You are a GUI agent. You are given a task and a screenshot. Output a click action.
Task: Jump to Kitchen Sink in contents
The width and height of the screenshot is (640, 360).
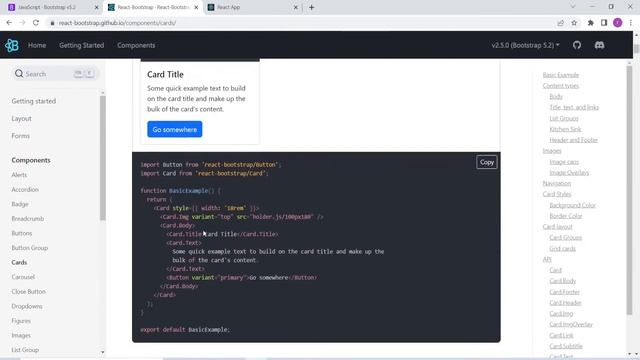pyautogui.click(x=565, y=129)
